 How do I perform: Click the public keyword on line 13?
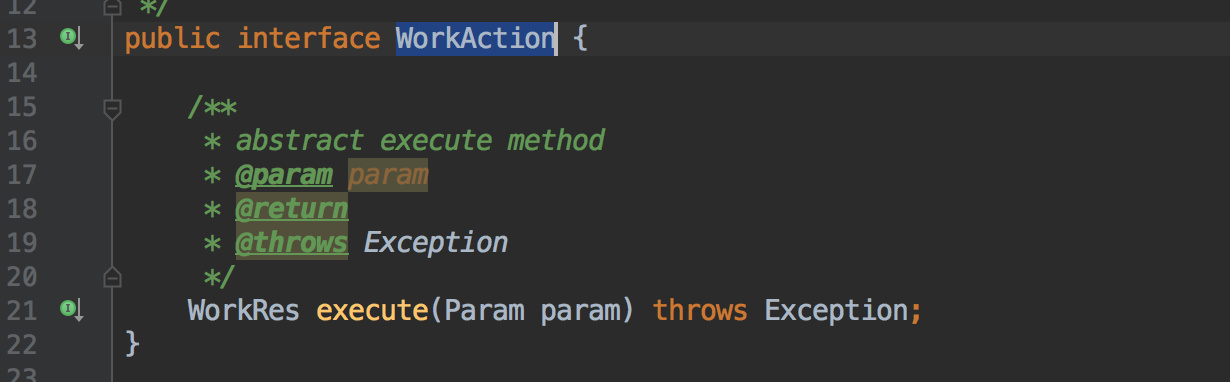172,39
